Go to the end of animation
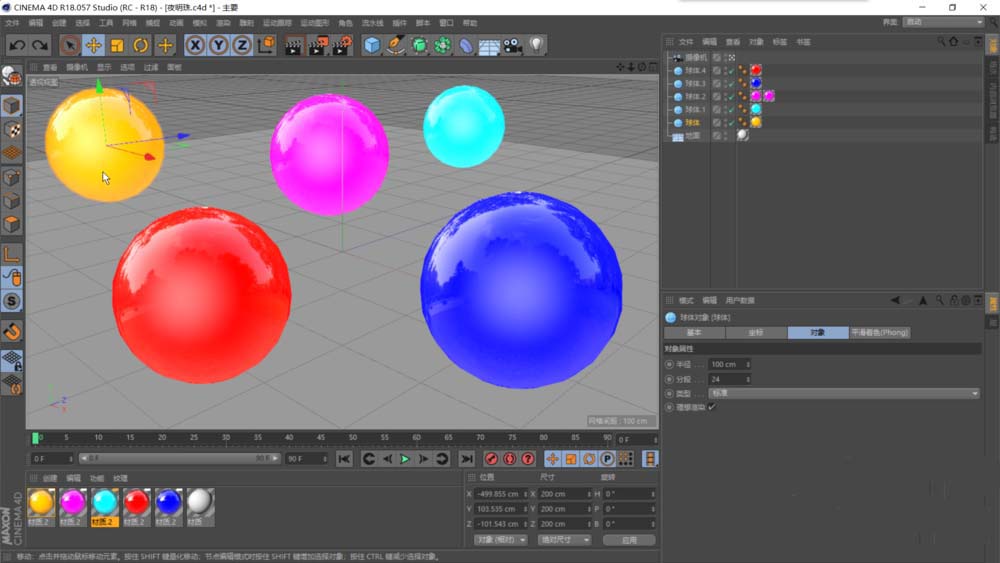1000x563 pixels. [x=467, y=458]
